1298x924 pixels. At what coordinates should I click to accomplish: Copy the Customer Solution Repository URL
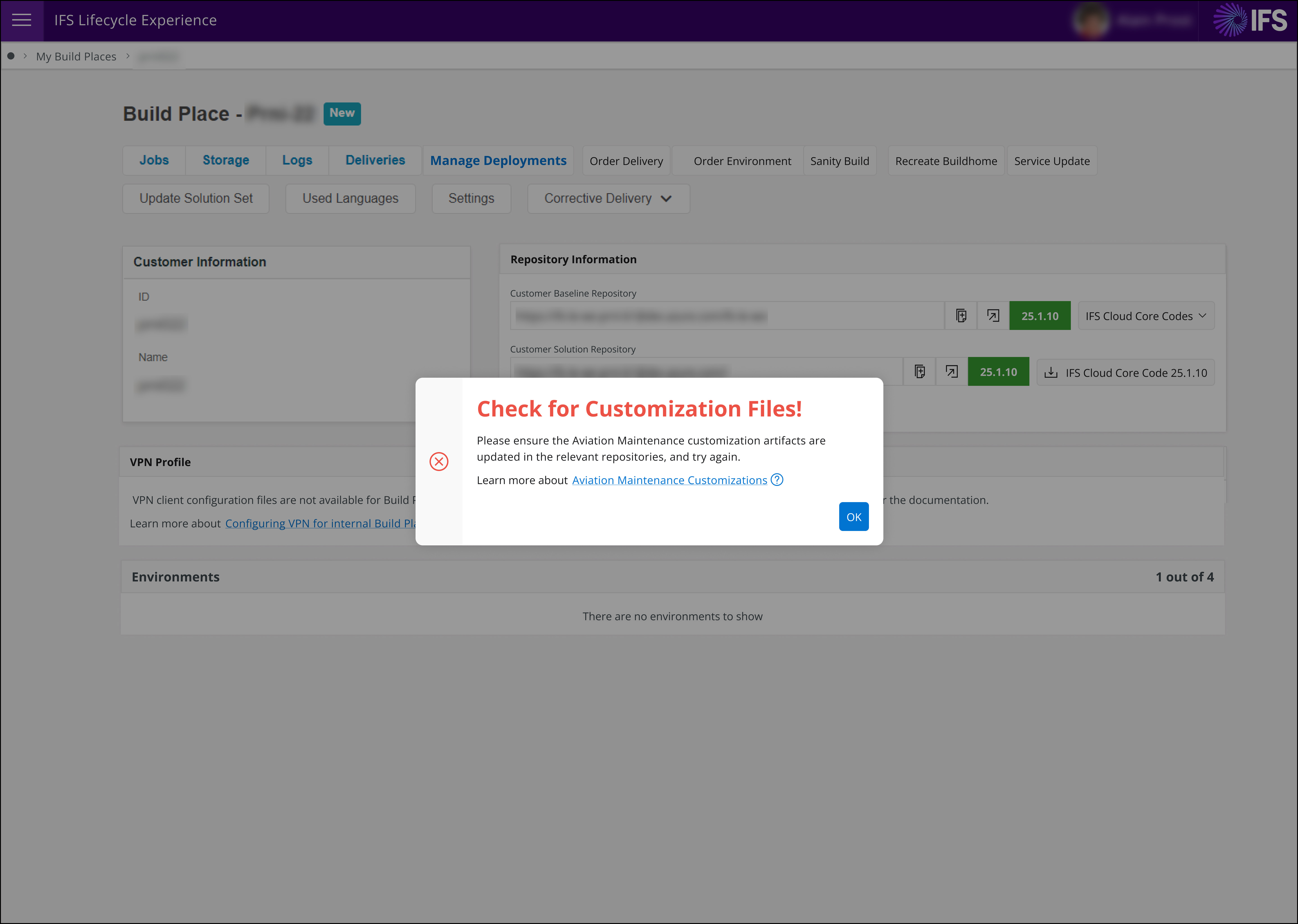tap(919, 372)
